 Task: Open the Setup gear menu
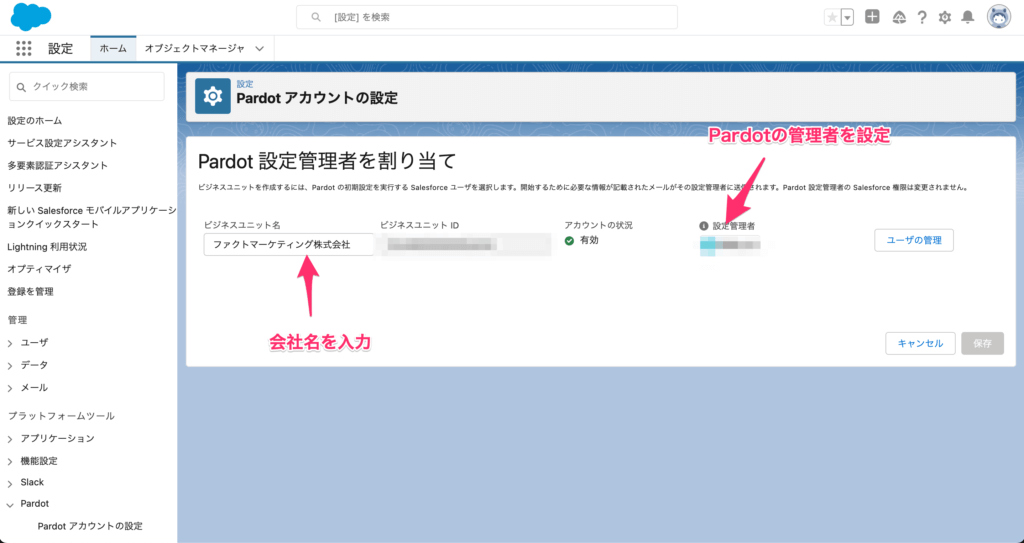coord(944,17)
